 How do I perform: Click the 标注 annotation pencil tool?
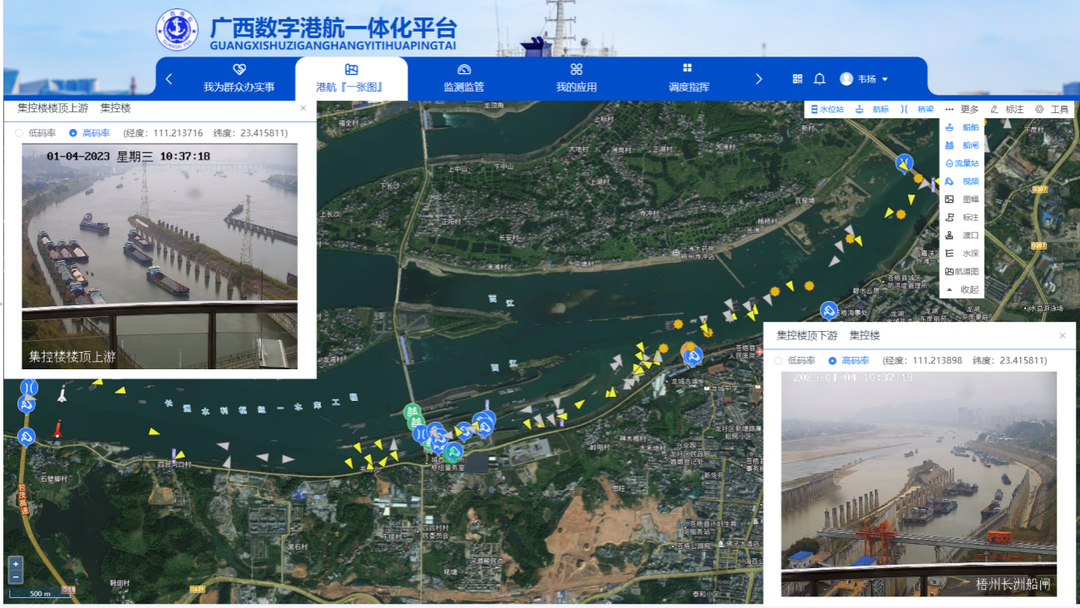click(1007, 109)
